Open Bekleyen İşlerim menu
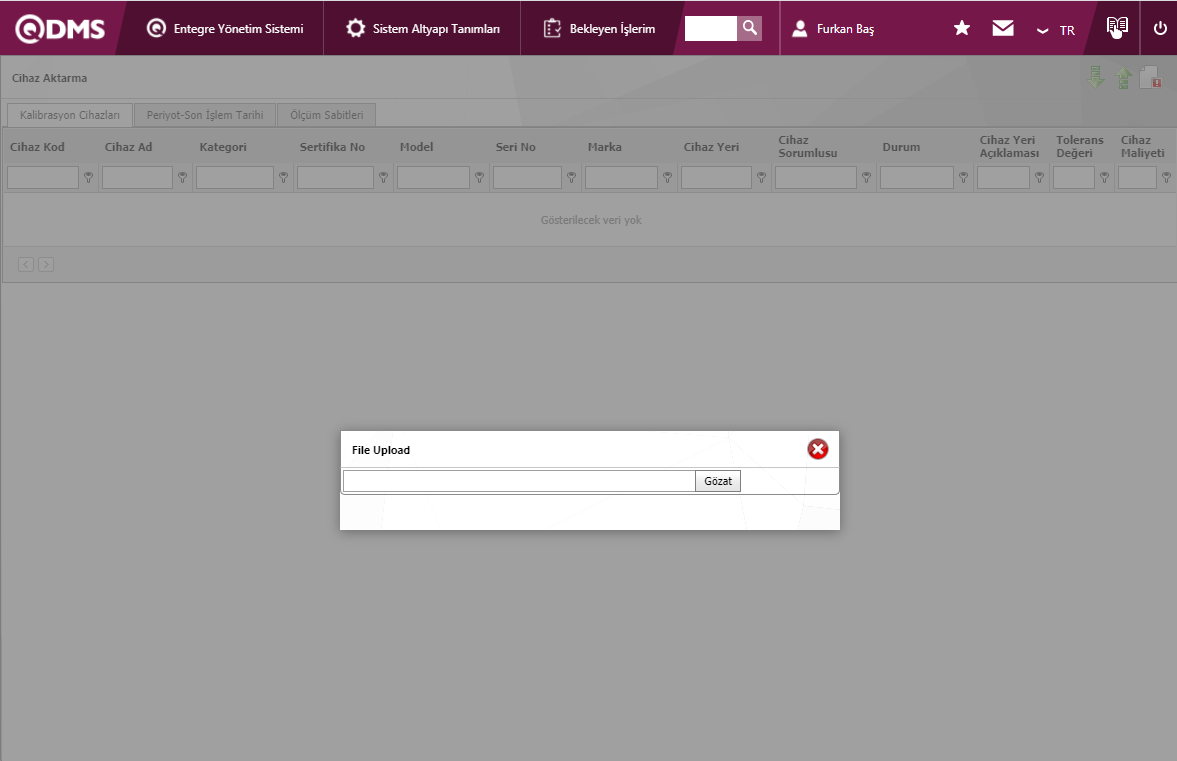 [599, 29]
